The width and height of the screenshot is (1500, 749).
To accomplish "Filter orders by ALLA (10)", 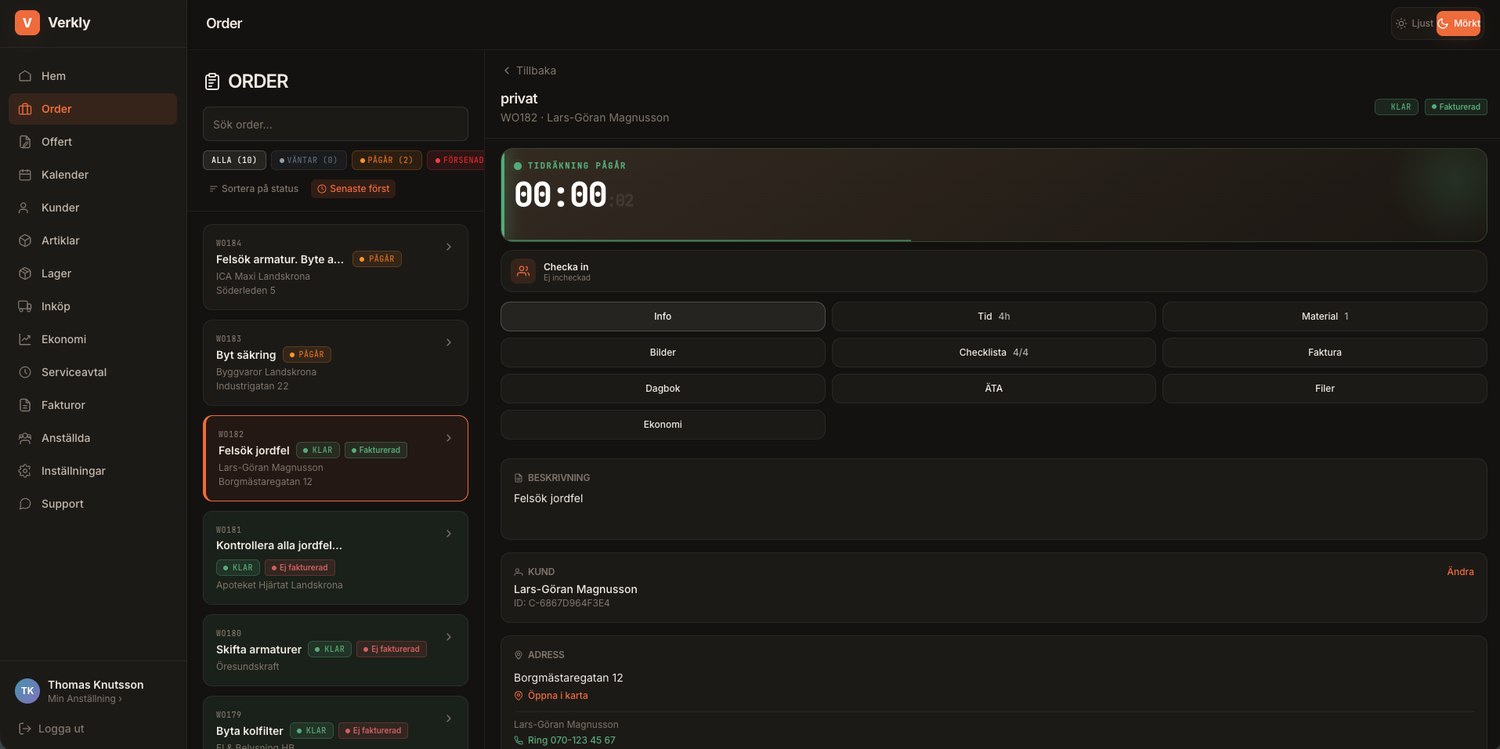I will [235, 160].
